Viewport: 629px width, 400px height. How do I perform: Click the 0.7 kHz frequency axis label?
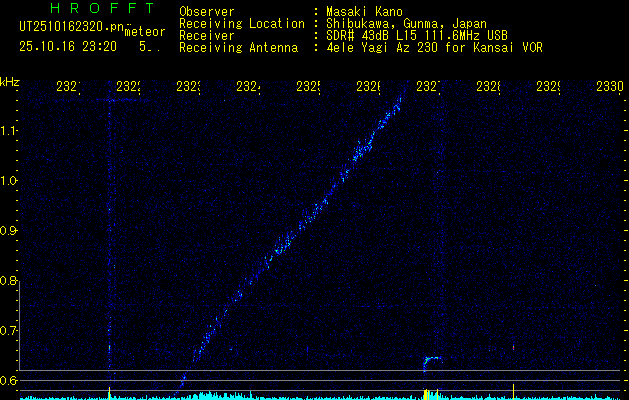(x=8, y=331)
